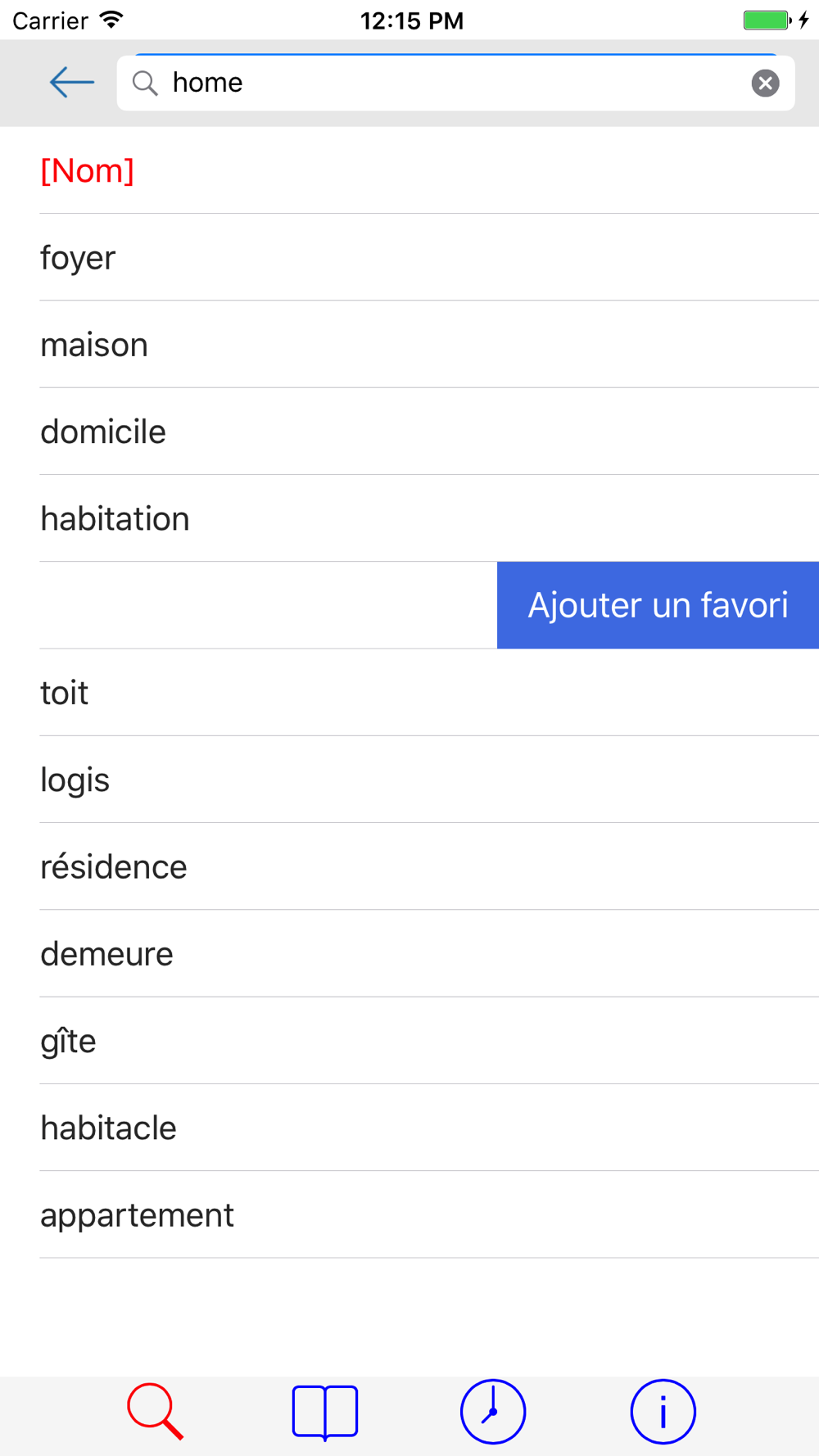Select the 'résidence' translation

point(429,866)
